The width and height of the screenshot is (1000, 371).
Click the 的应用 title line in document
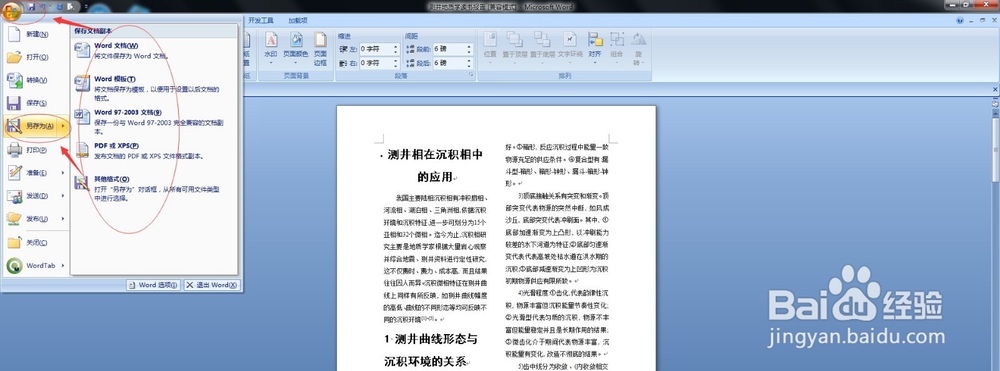coord(434,177)
